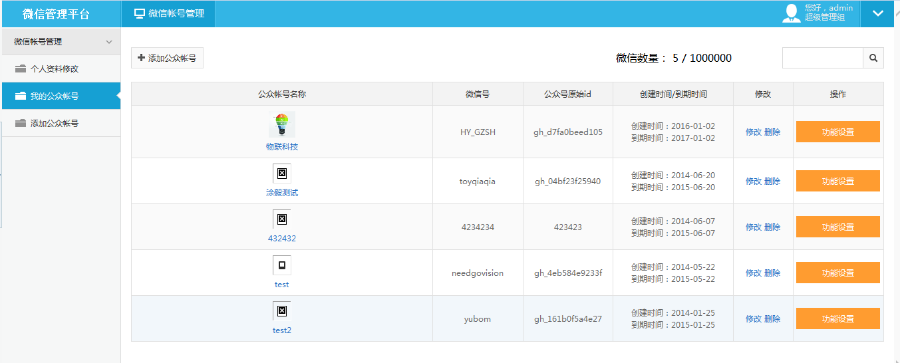Click 修改 in the 4234234 row
The image size is (900, 363).
pyautogui.click(x=754, y=227)
